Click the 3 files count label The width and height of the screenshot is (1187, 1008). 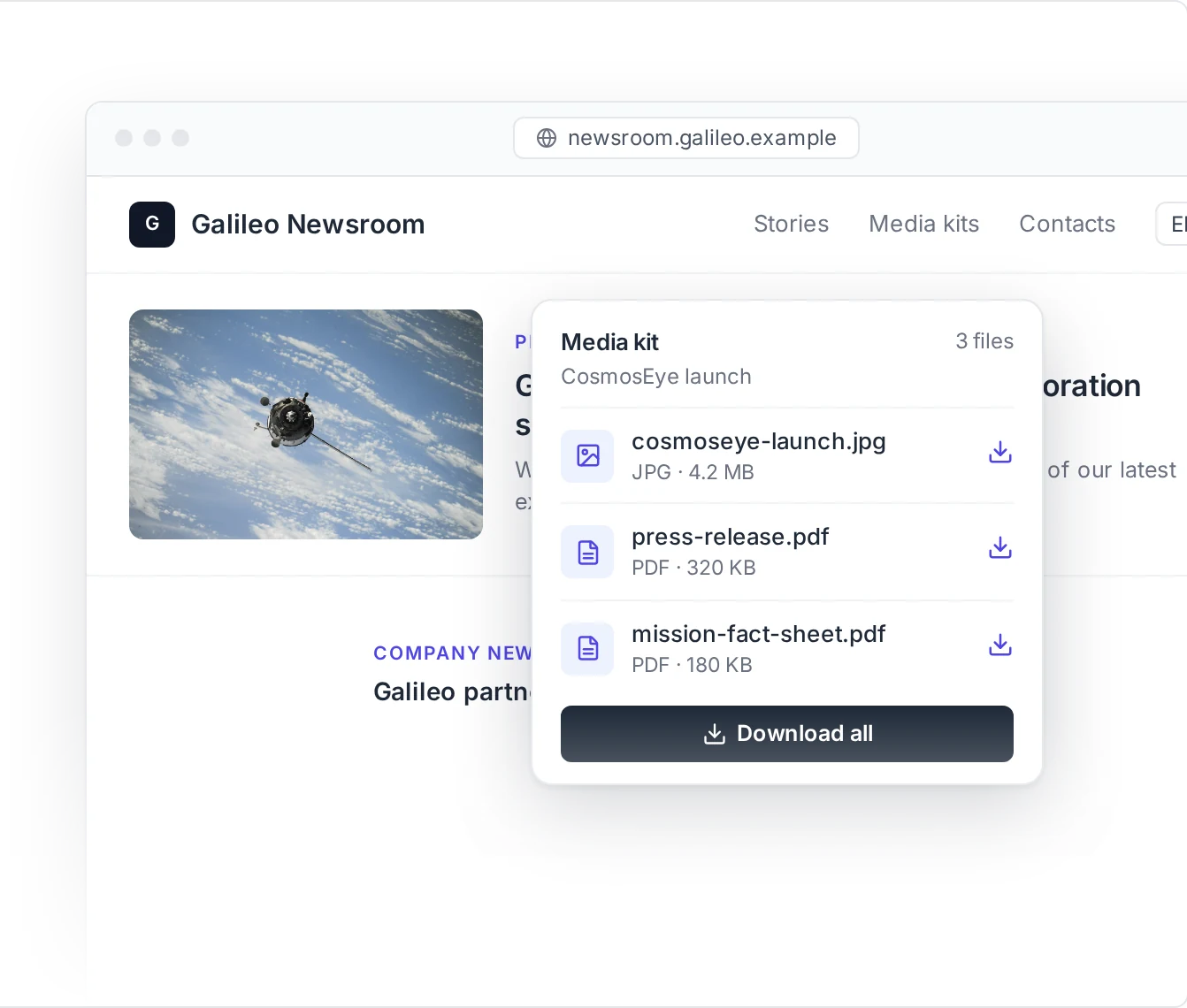[984, 341]
